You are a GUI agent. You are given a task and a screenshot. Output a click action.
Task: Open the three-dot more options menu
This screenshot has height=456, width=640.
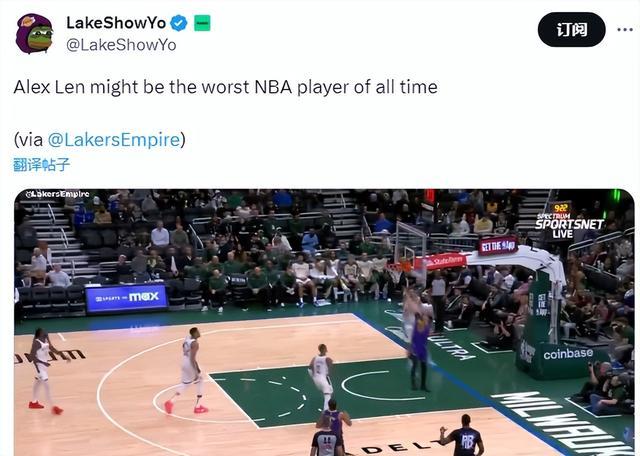[x=624, y=29]
